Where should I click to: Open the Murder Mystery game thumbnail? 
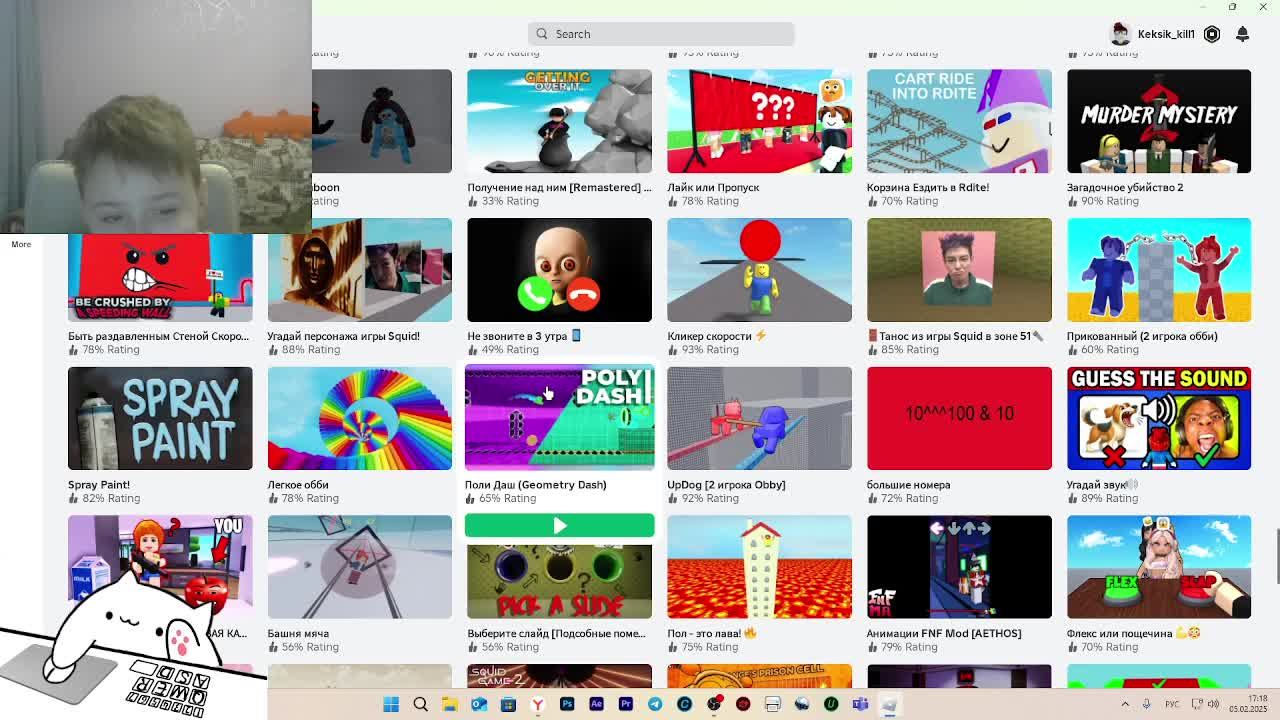coord(1159,121)
